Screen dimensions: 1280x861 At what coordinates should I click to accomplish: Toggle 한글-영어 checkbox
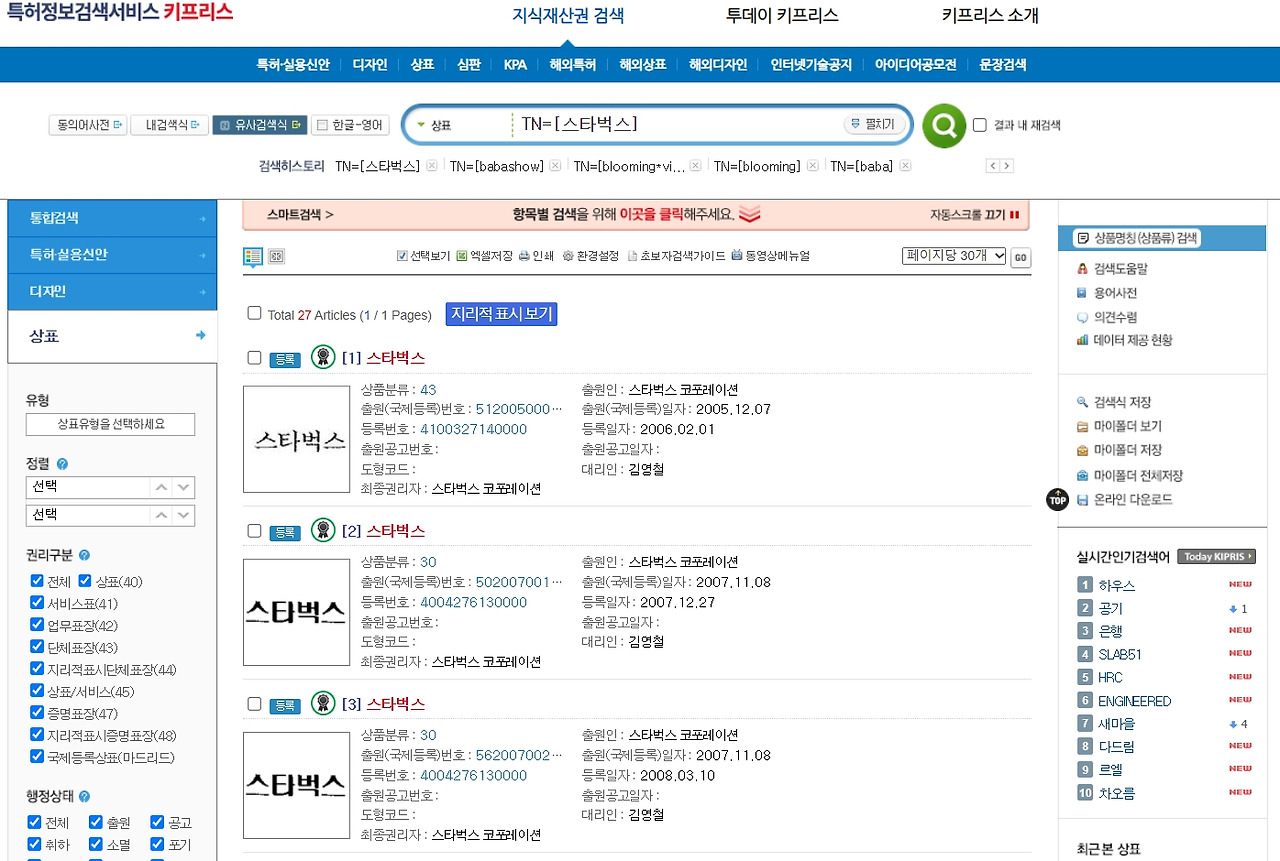322,125
